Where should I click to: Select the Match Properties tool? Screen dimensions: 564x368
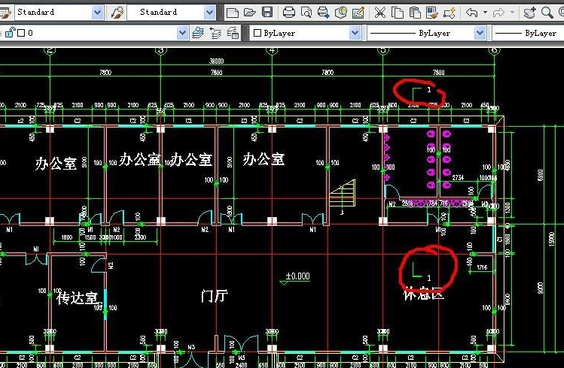[x=432, y=13]
